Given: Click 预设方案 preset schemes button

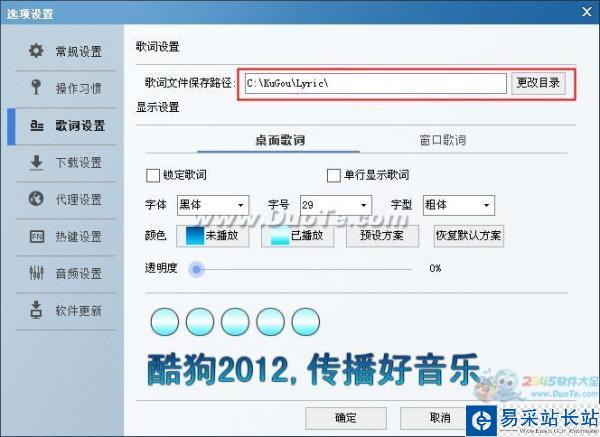Looking at the screenshot, I should (x=382, y=236).
